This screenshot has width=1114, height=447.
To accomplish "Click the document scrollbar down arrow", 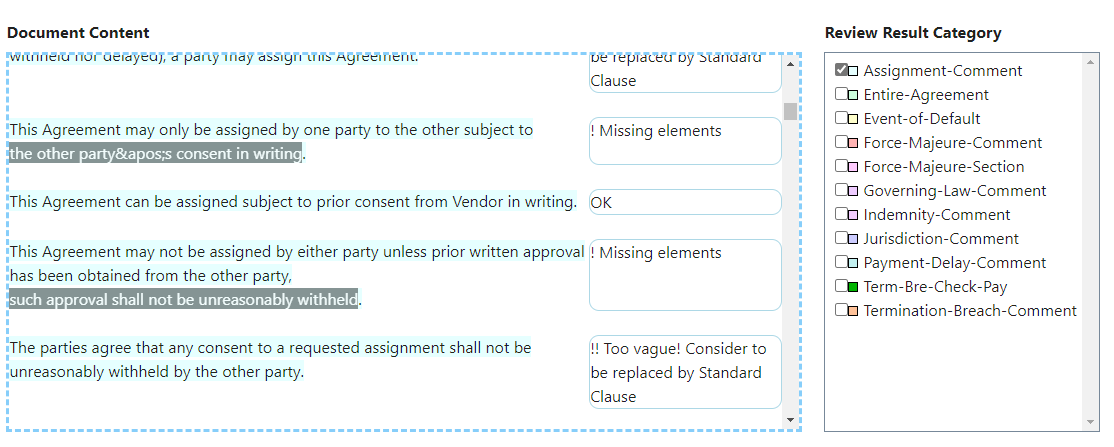I will click(790, 420).
